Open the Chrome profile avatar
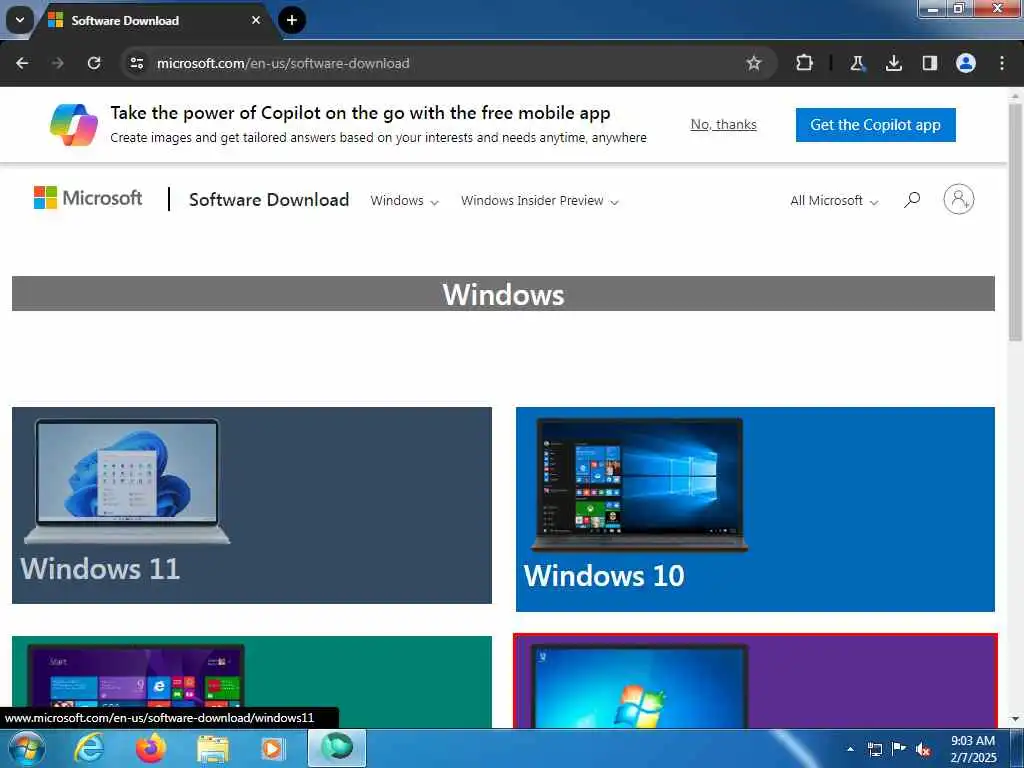This screenshot has width=1024, height=768. coord(966,63)
